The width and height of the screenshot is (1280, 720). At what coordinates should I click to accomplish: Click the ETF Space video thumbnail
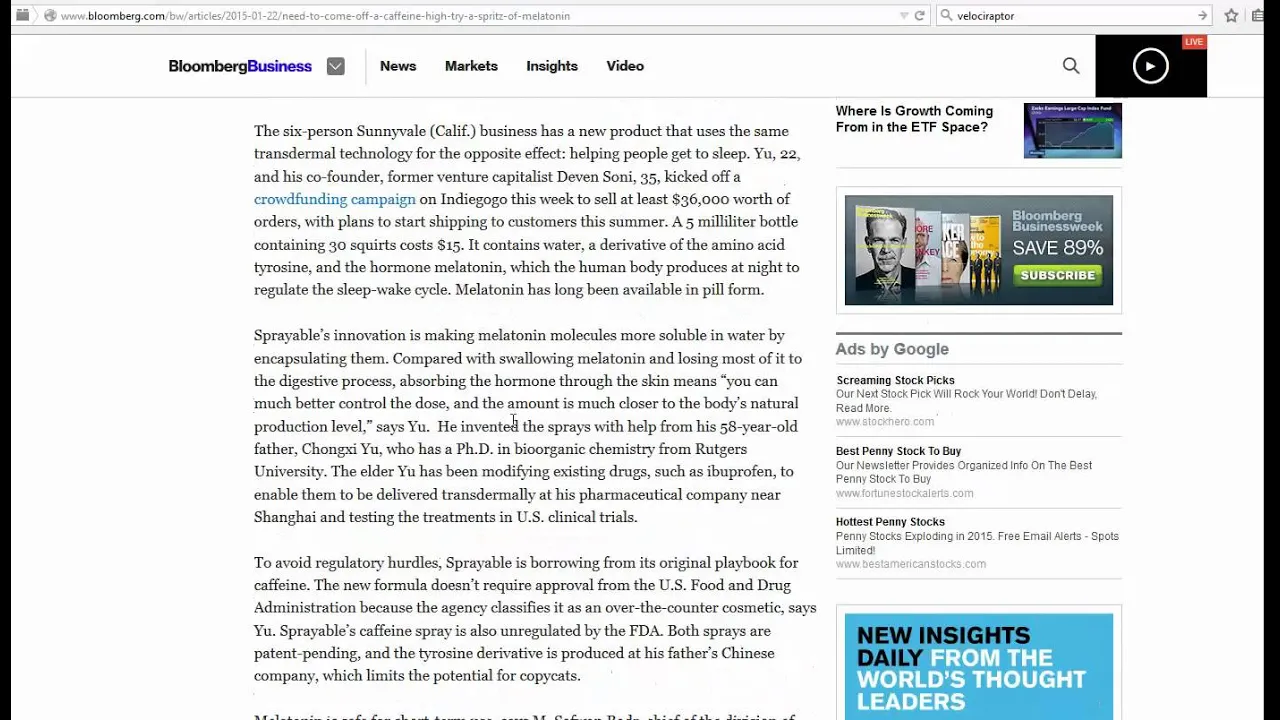[x=1072, y=130]
